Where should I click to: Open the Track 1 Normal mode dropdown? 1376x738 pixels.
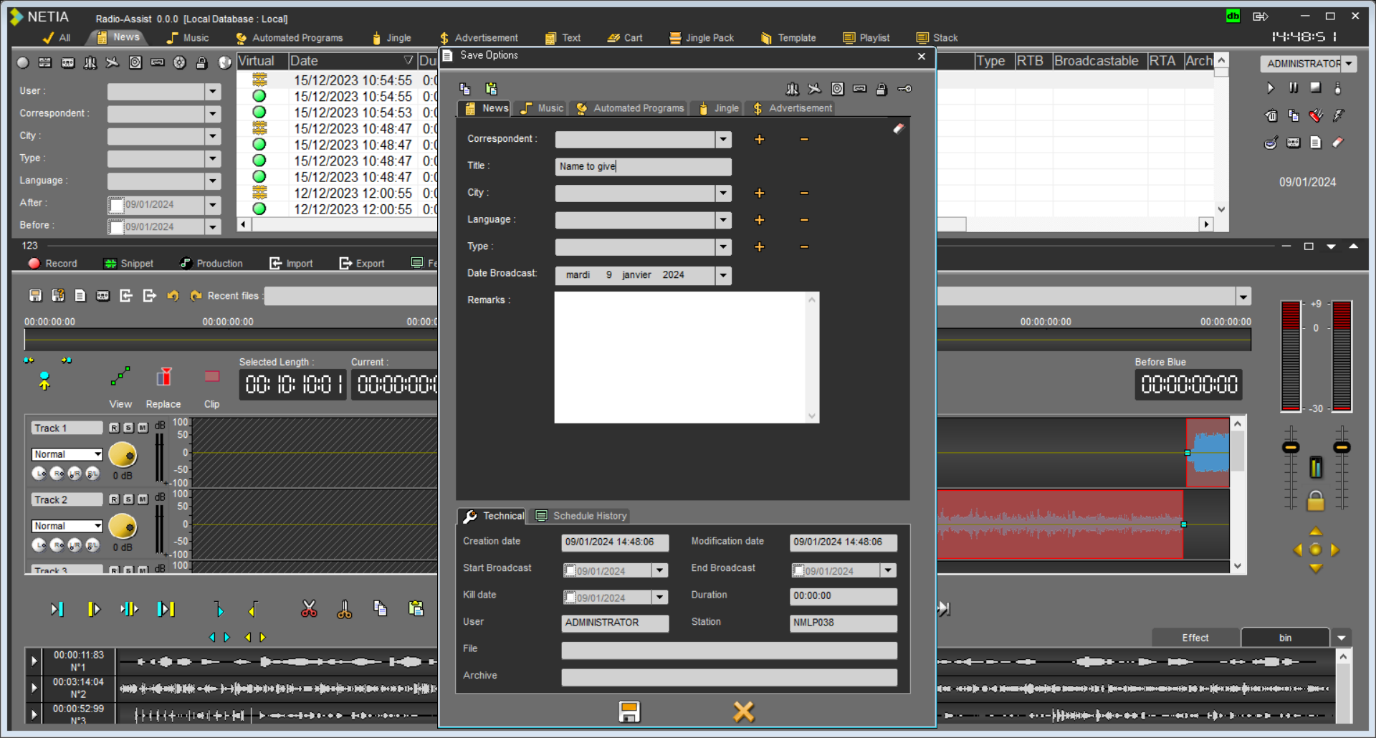[x=97, y=454]
